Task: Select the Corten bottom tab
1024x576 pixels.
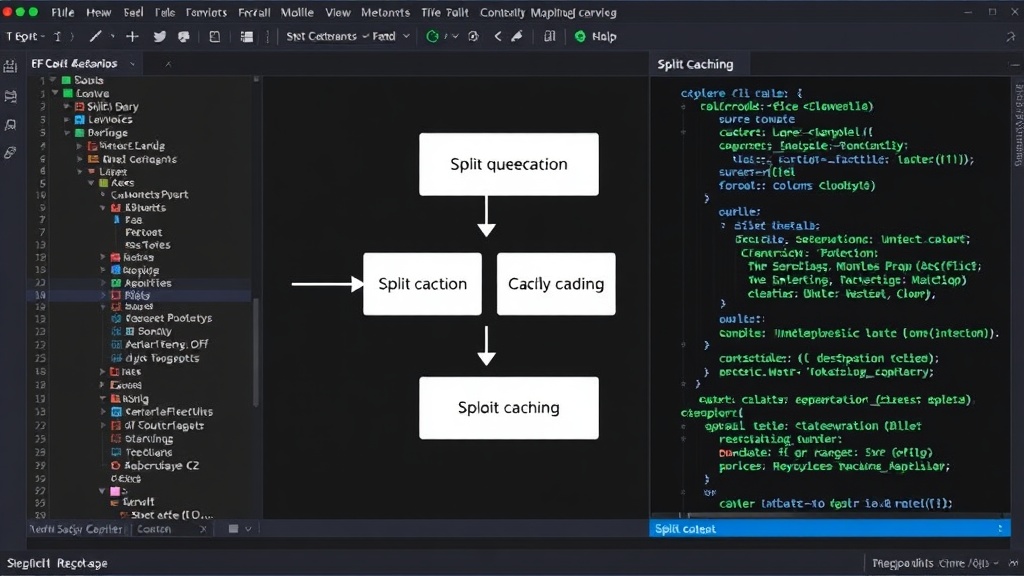Action: click(154, 529)
